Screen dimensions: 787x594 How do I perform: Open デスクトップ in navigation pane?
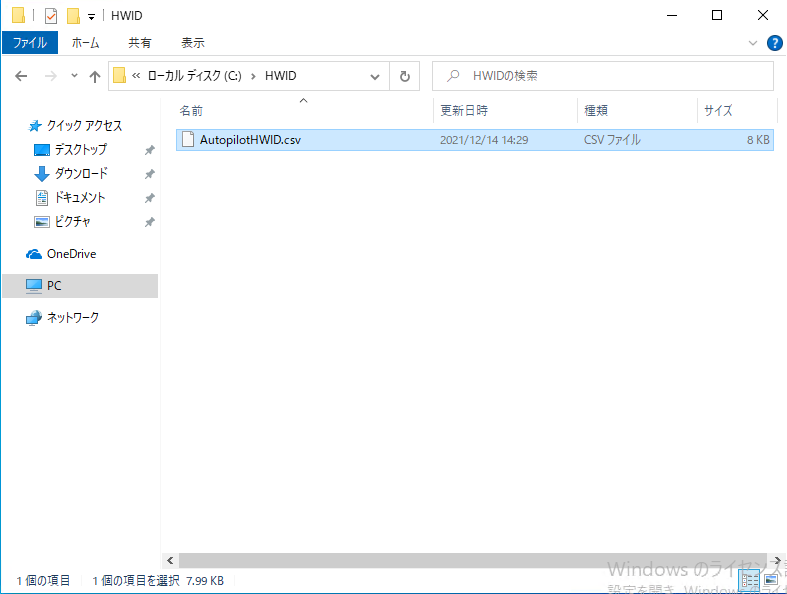[81, 149]
